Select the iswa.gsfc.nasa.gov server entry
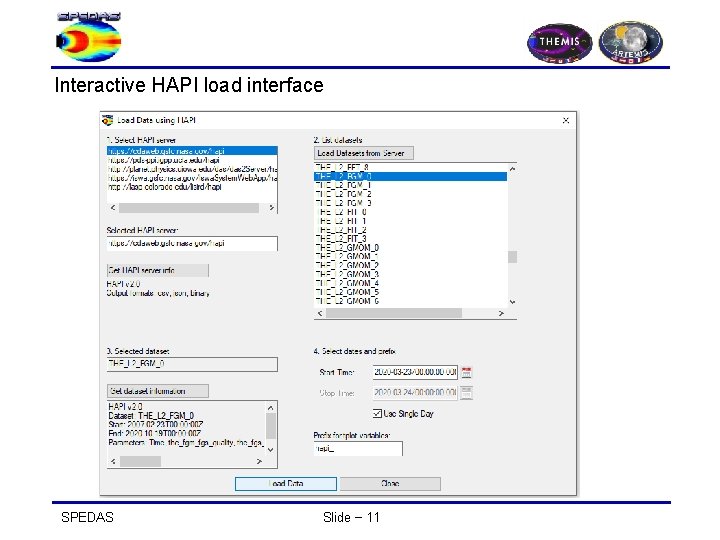The image size is (720, 540). point(192,178)
